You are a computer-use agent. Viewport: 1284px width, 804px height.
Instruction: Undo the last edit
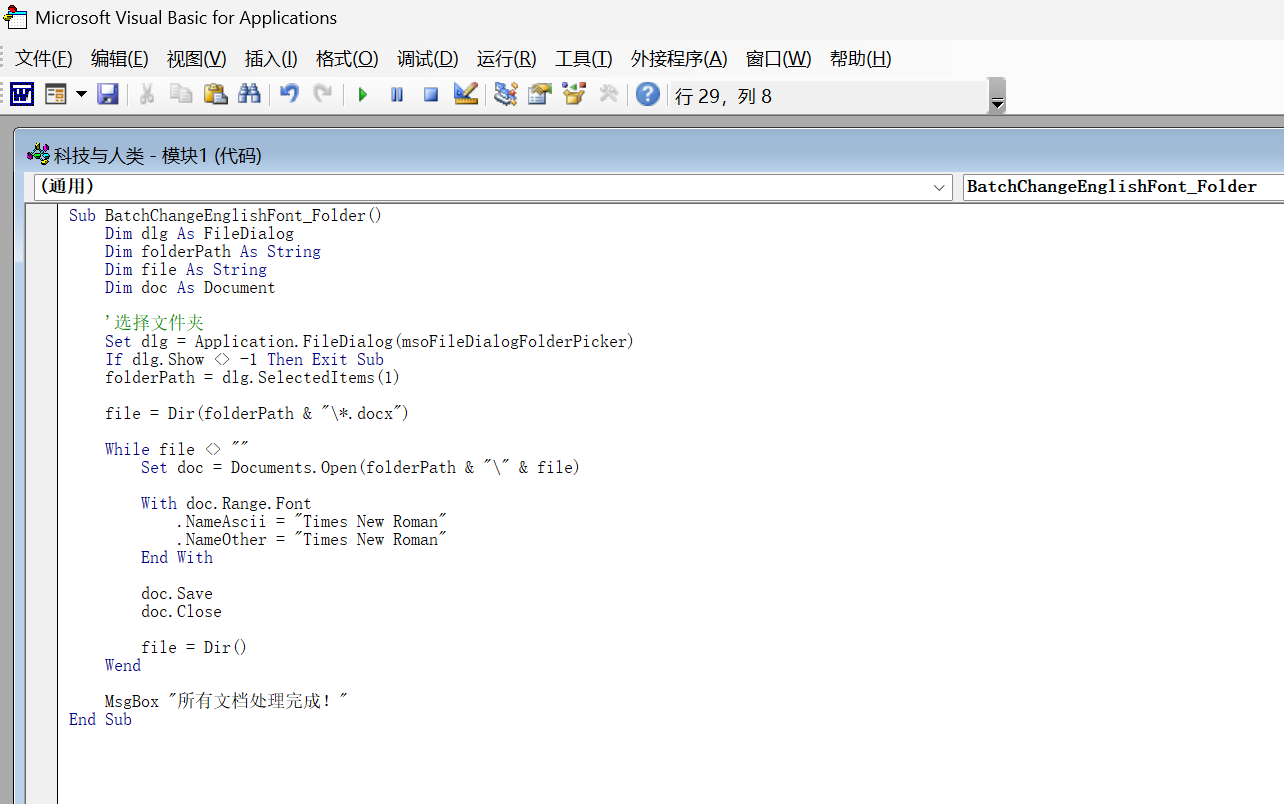coord(289,95)
